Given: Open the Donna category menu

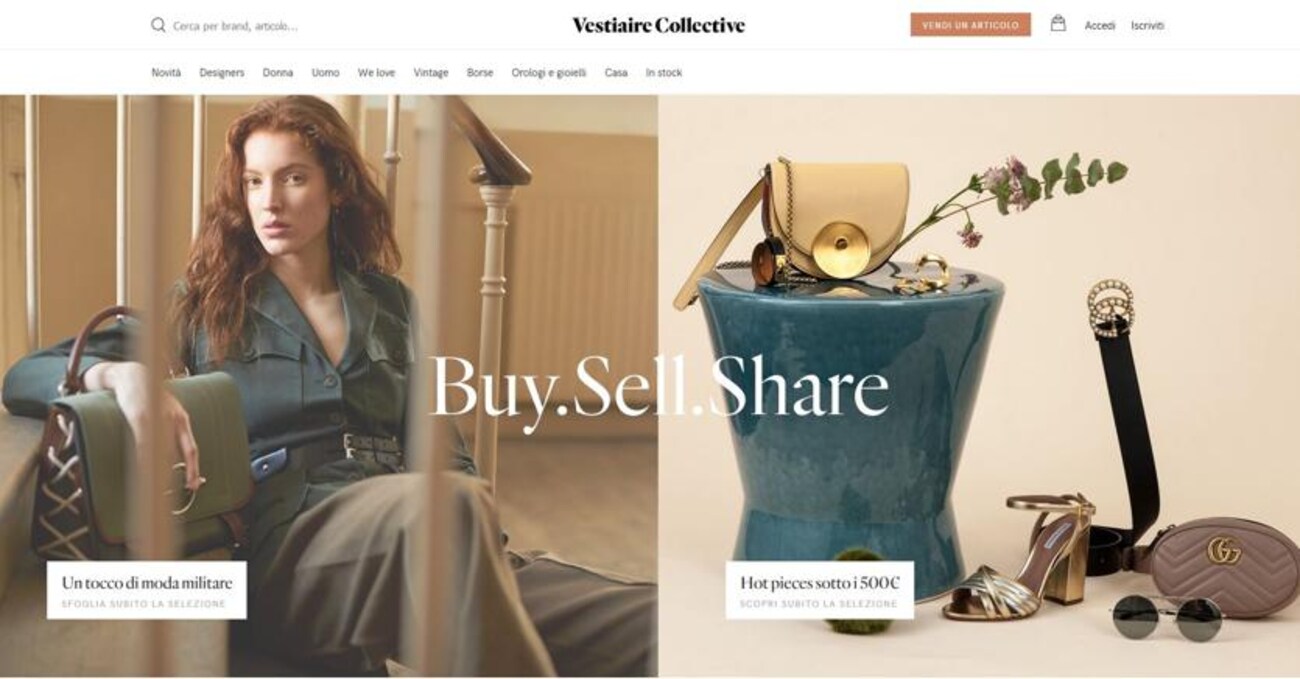Looking at the screenshot, I should 278,73.
